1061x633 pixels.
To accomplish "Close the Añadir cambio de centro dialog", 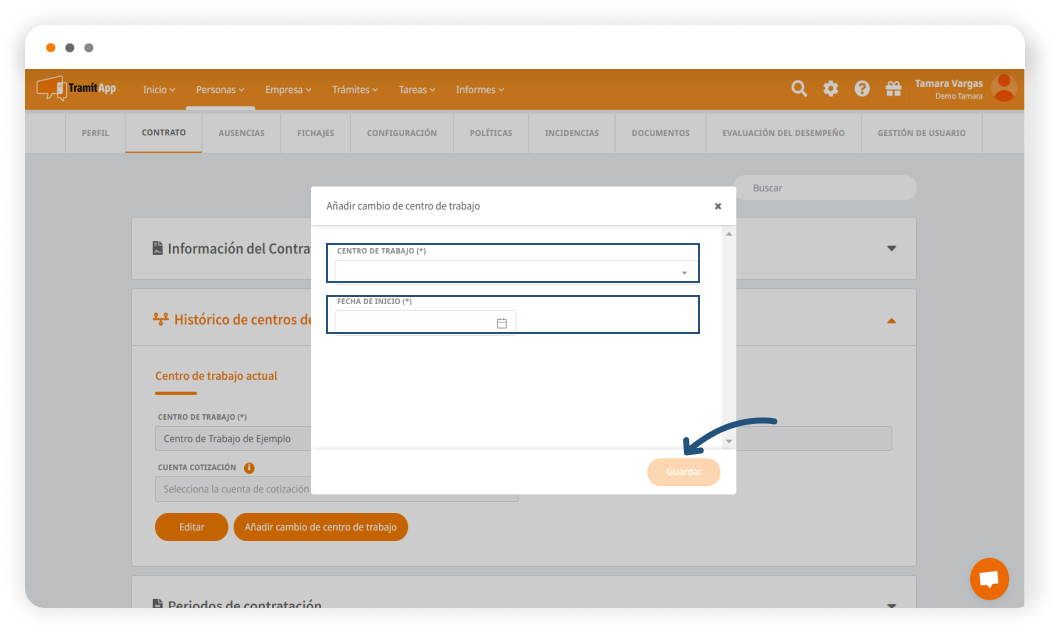I will point(717,206).
